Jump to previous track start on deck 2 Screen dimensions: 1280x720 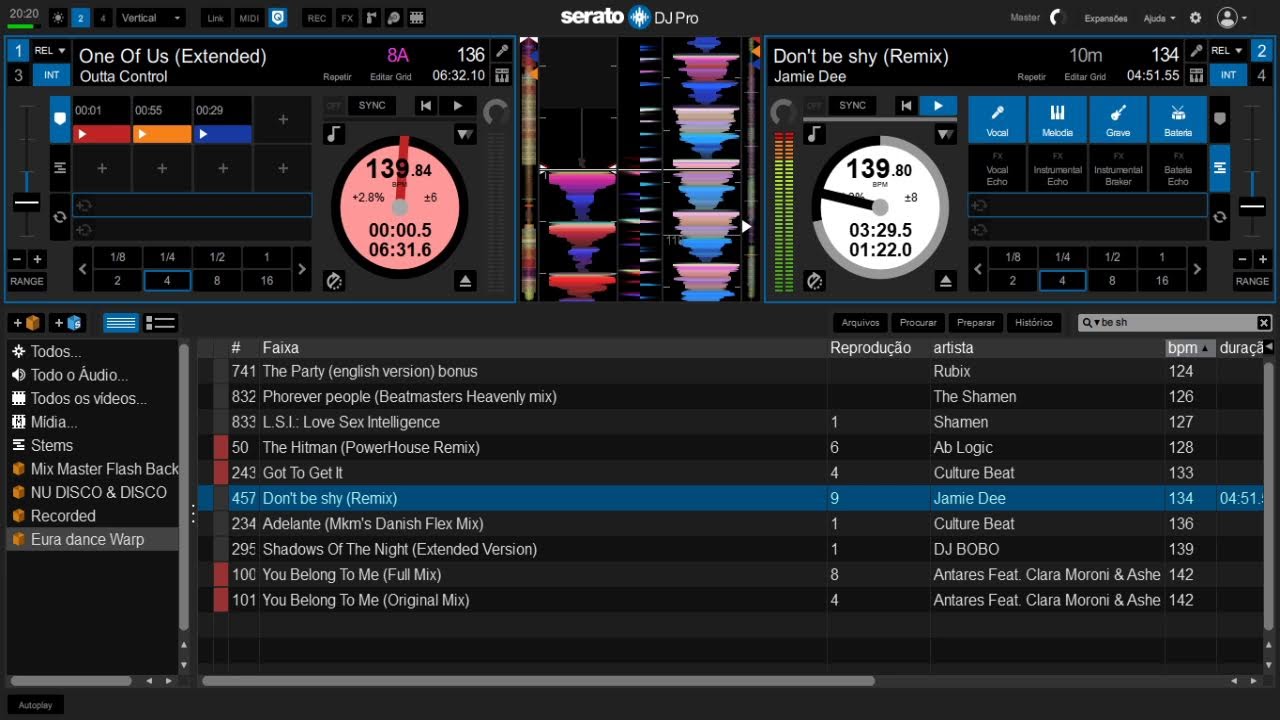click(x=906, y=105)
